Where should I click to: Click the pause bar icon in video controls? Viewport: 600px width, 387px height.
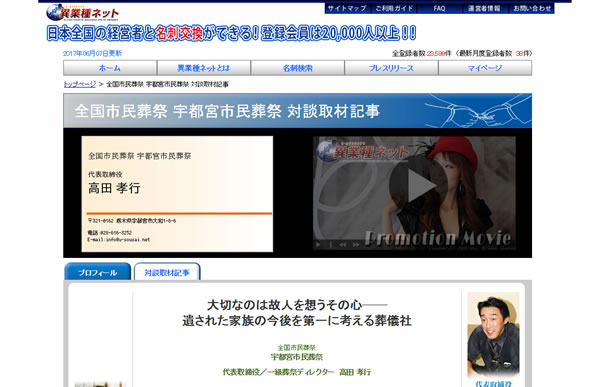pos(331,245)
